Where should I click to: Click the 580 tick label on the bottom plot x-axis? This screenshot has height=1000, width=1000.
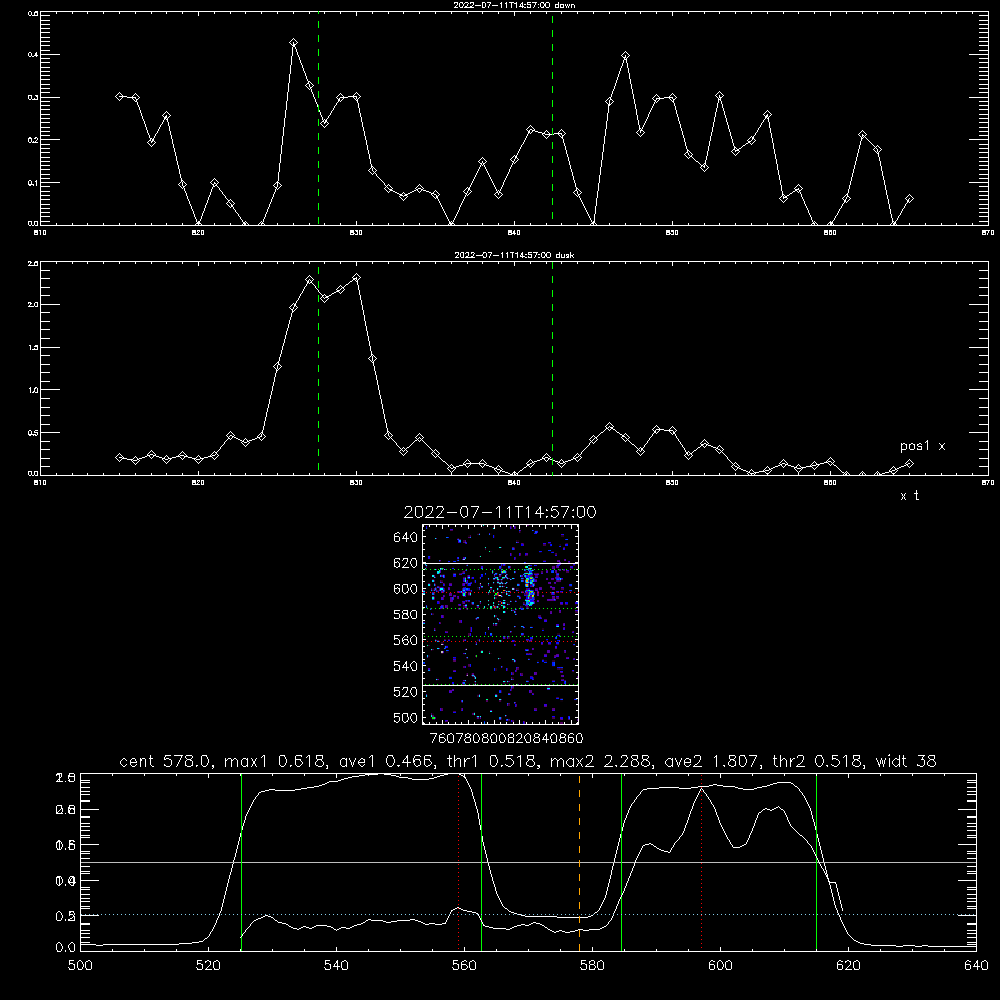pos(592,966)
